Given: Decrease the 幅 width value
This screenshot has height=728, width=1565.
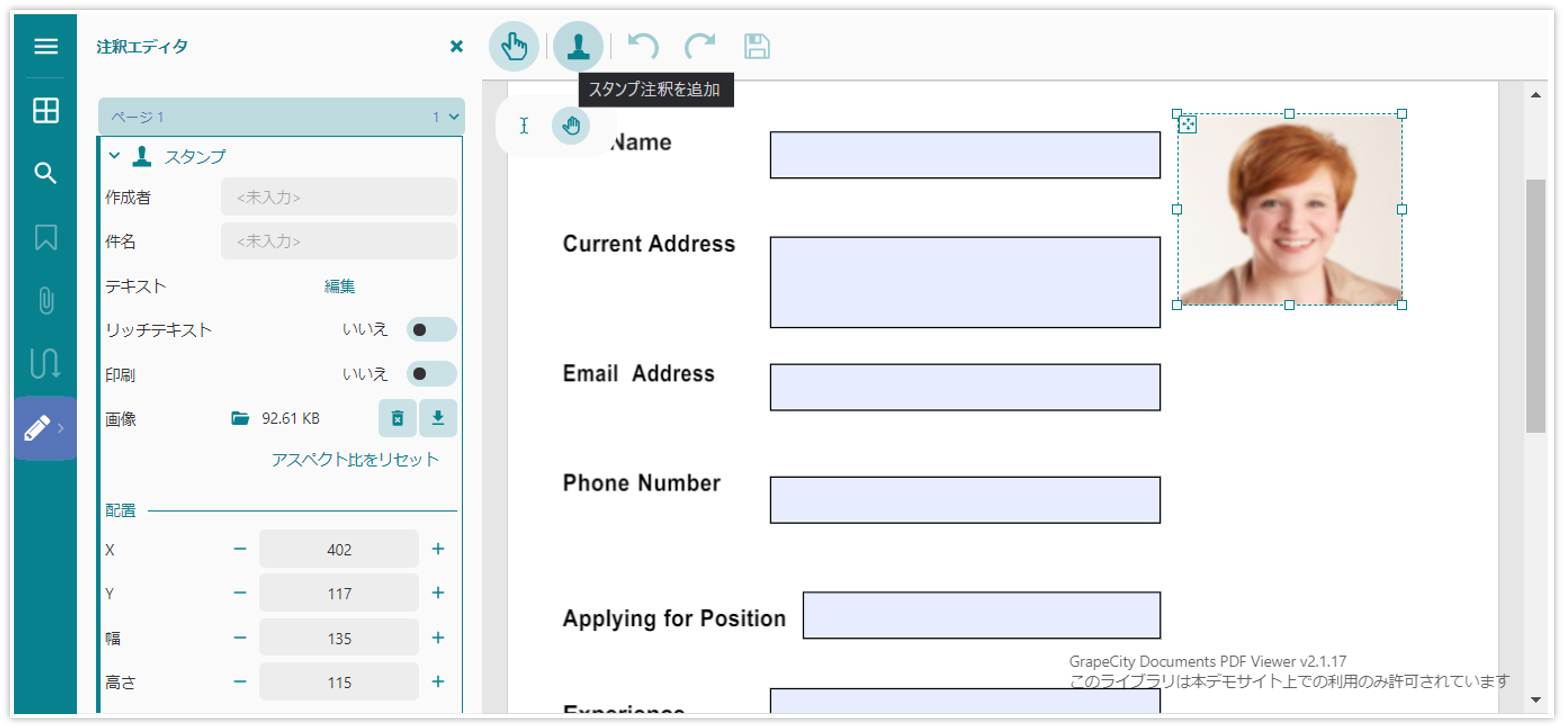Looking at the screenshot, I should (x=240, y=638).
